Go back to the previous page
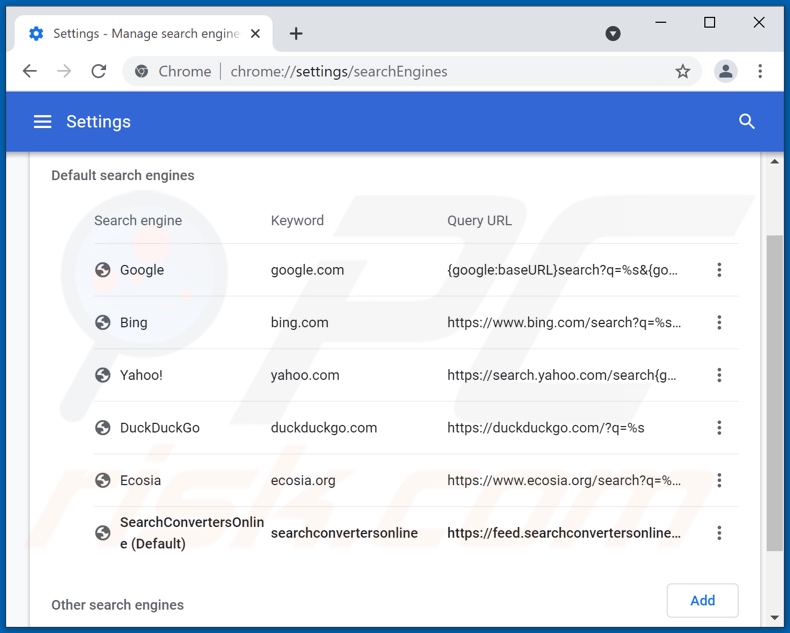This screenshot has height=633, width=790. 30,71
